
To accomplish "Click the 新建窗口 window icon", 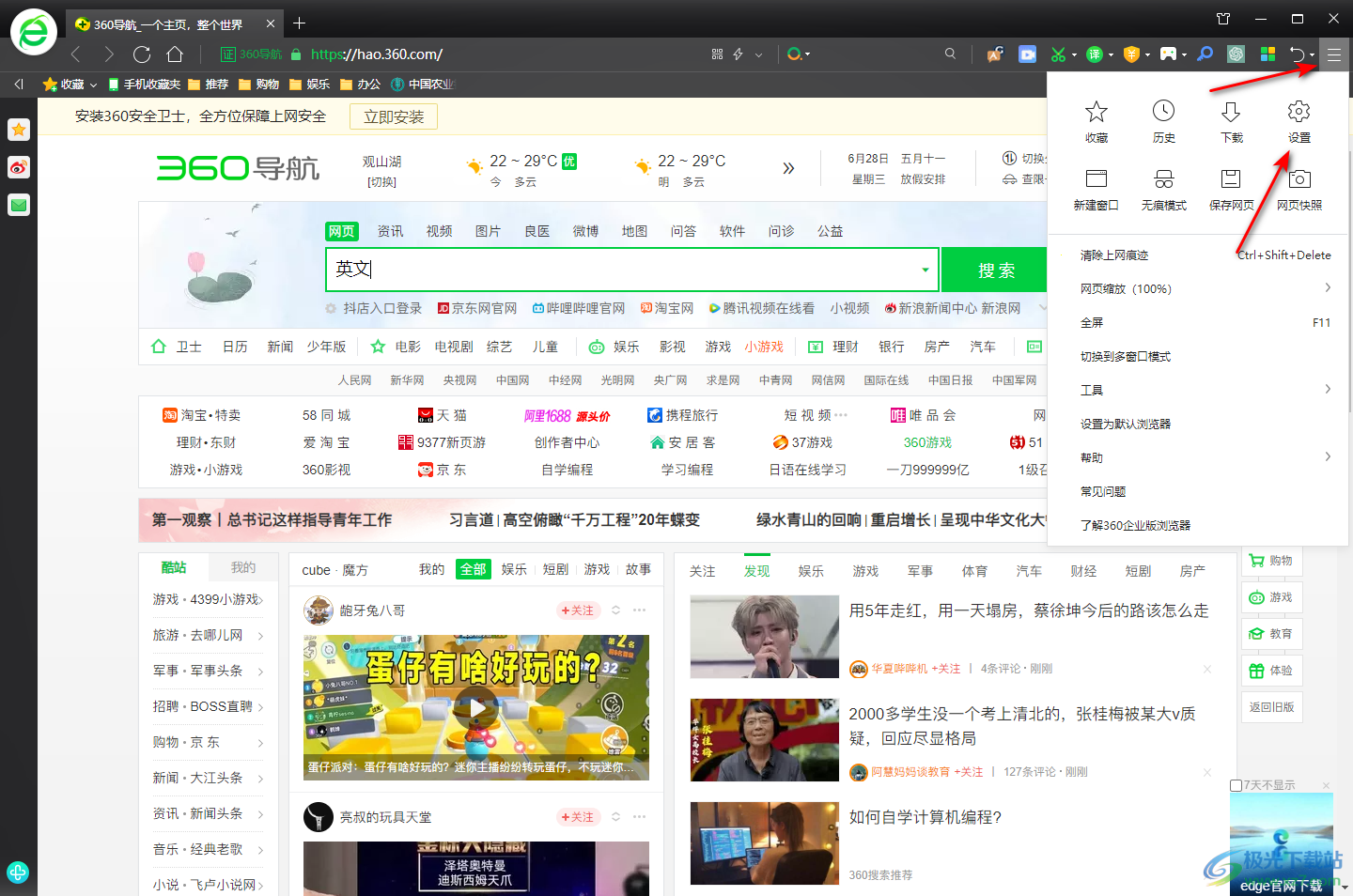I will tap(1096, 178).
